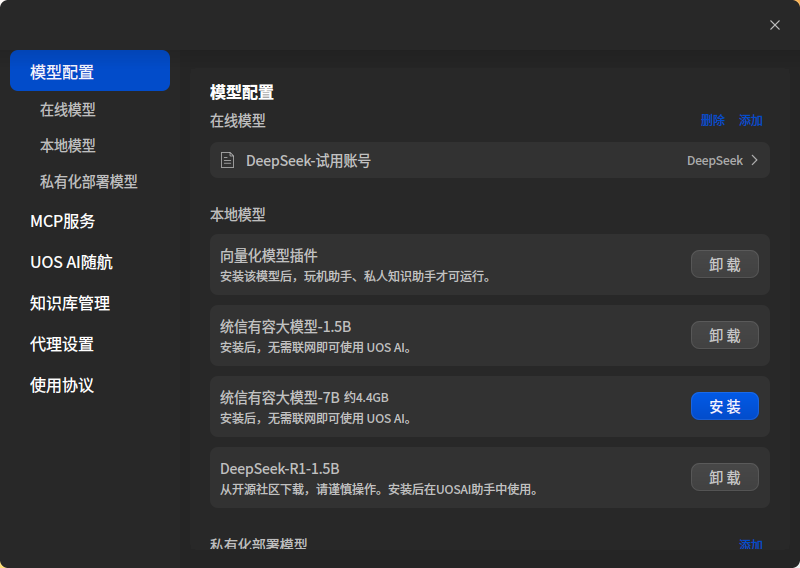Open the DeepSeek-试用账号 entry
Screen dimensions: 800x568
coord(490,160)
